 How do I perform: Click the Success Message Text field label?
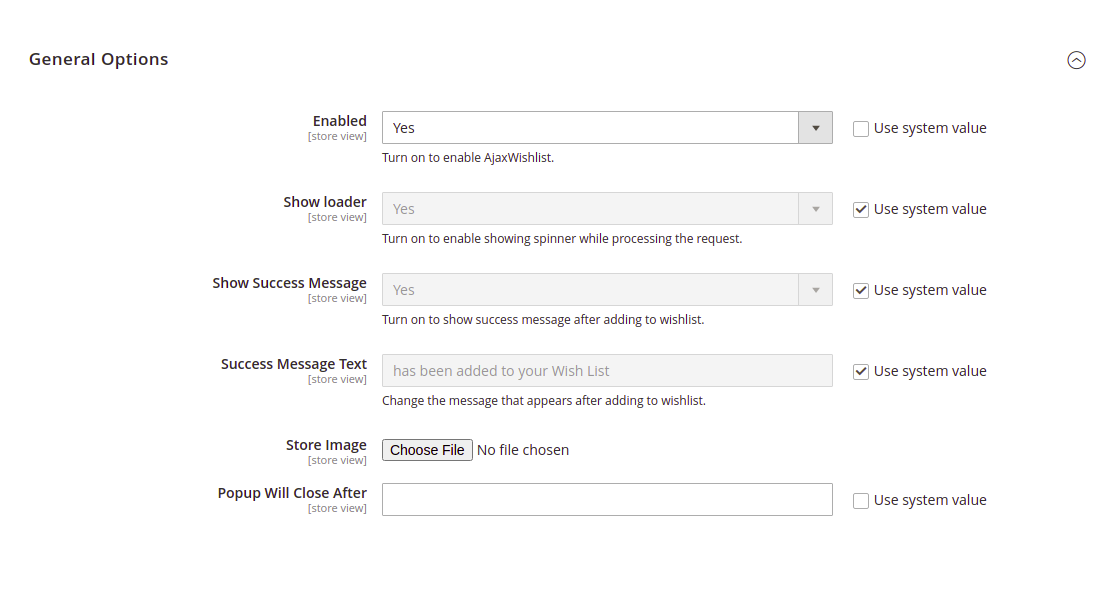click(293, 364)
